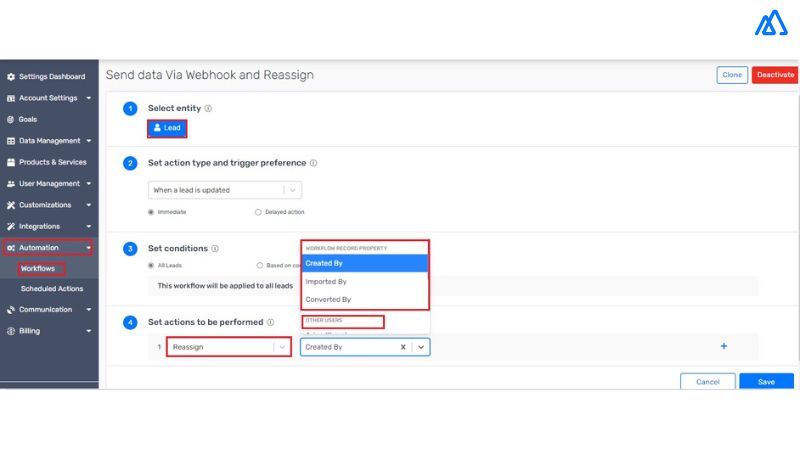
Task: Click the Lead entity button
Action: click(167, 128)
